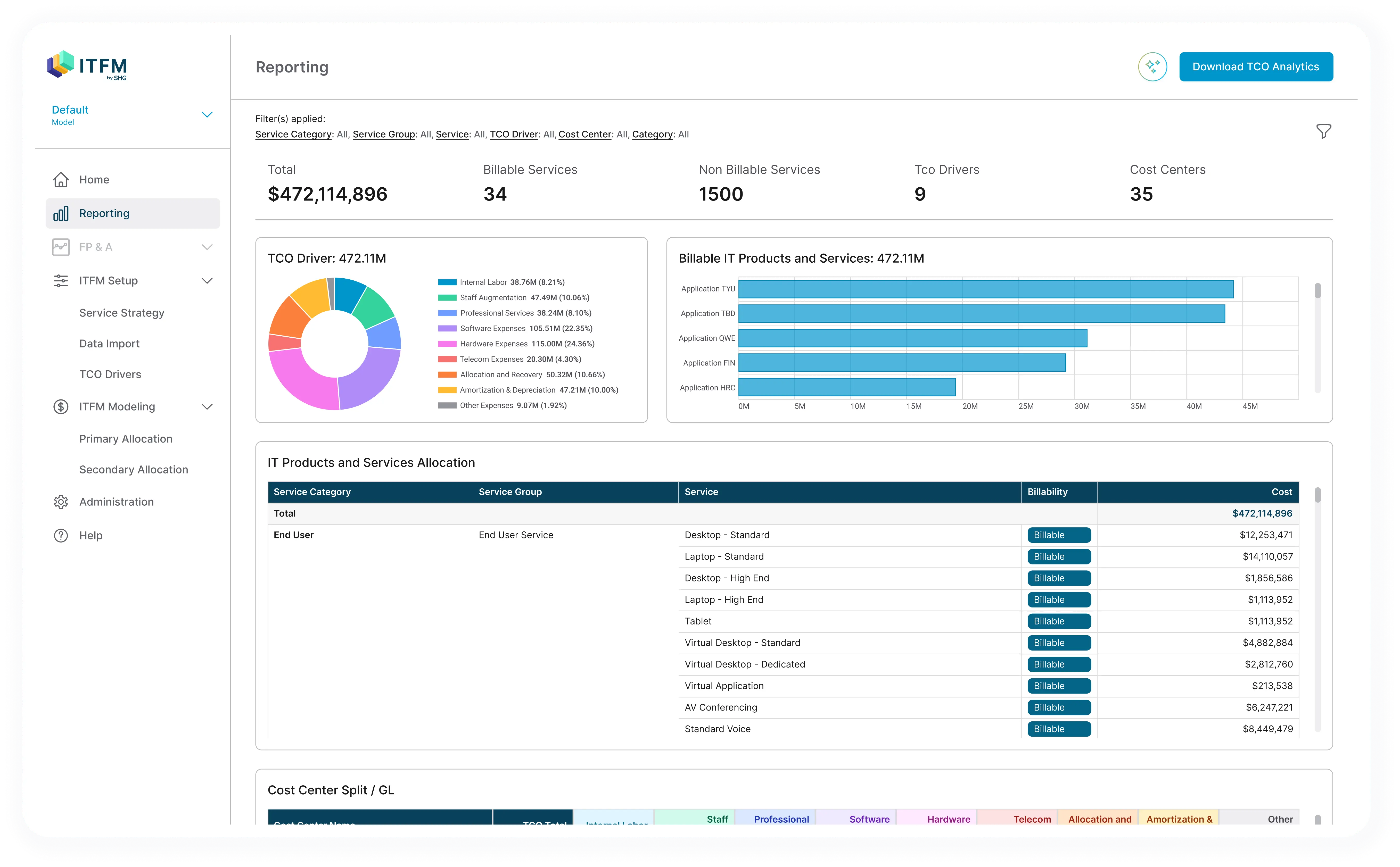
Task: Click the allocation table scrollbar
Action: click(x=1317, y=495)
